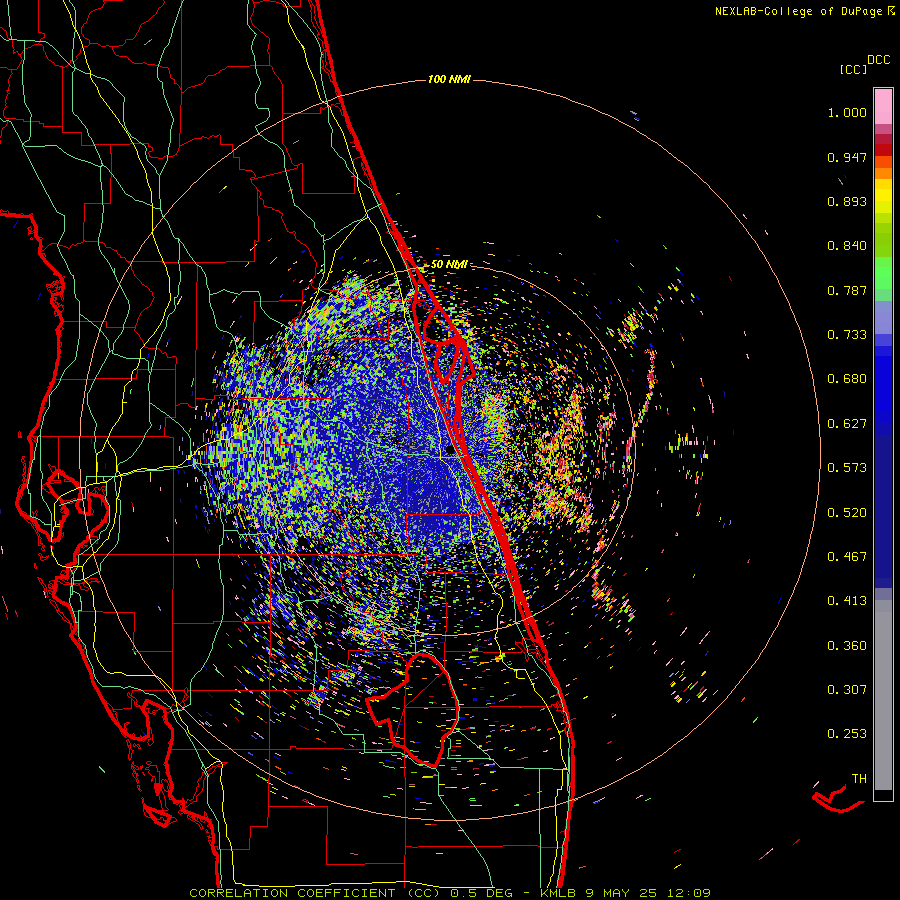Click the 0.680 scale value
This screenshot has height=900, width=900.
(847, 379)
